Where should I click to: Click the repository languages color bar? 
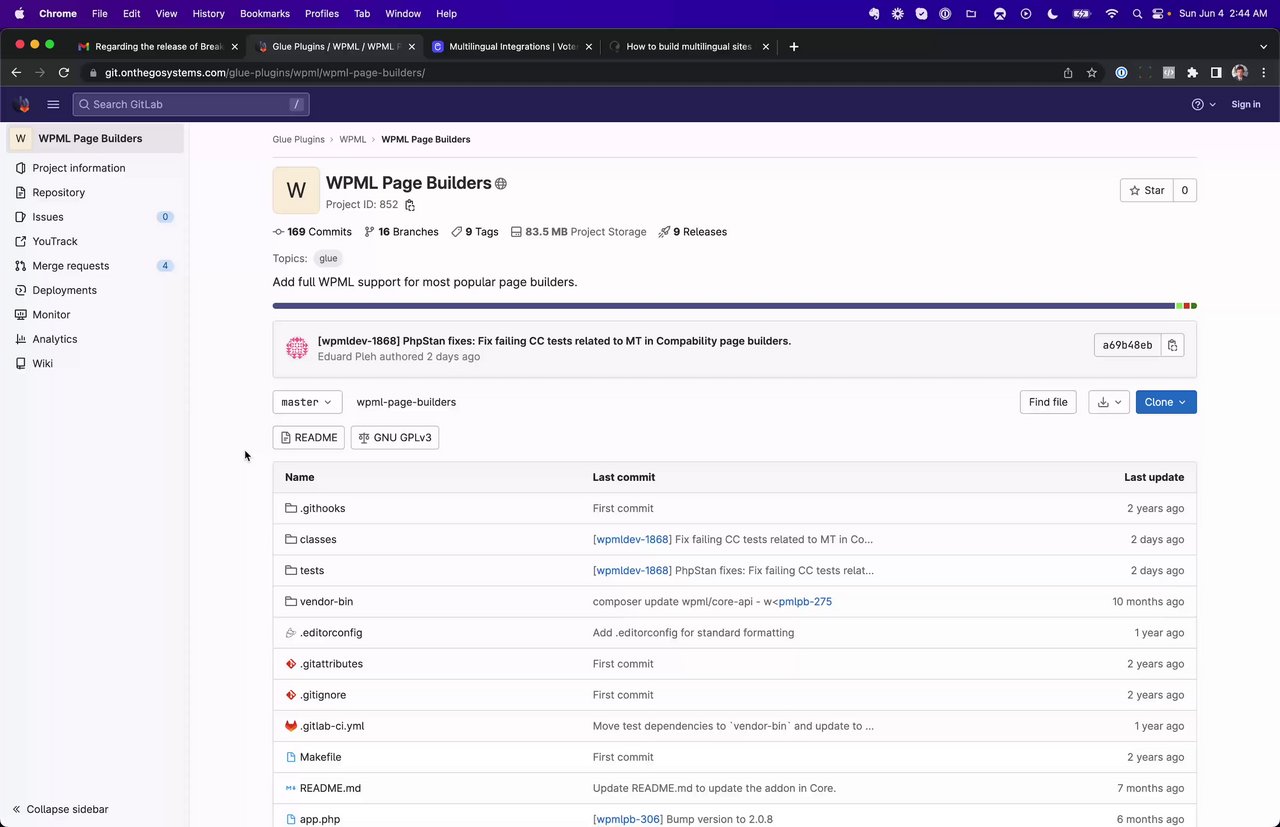[x=723, y=306]
